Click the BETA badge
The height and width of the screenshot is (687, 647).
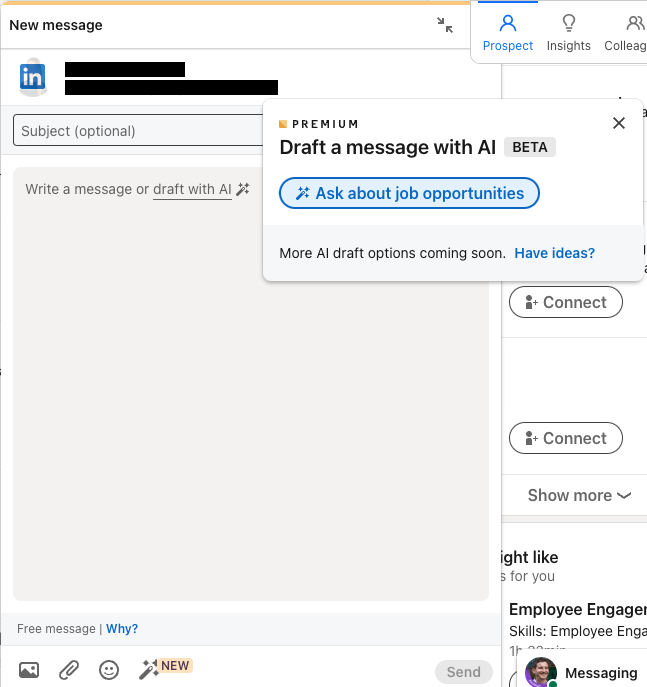pyautogui.click(x=530, y=147)
